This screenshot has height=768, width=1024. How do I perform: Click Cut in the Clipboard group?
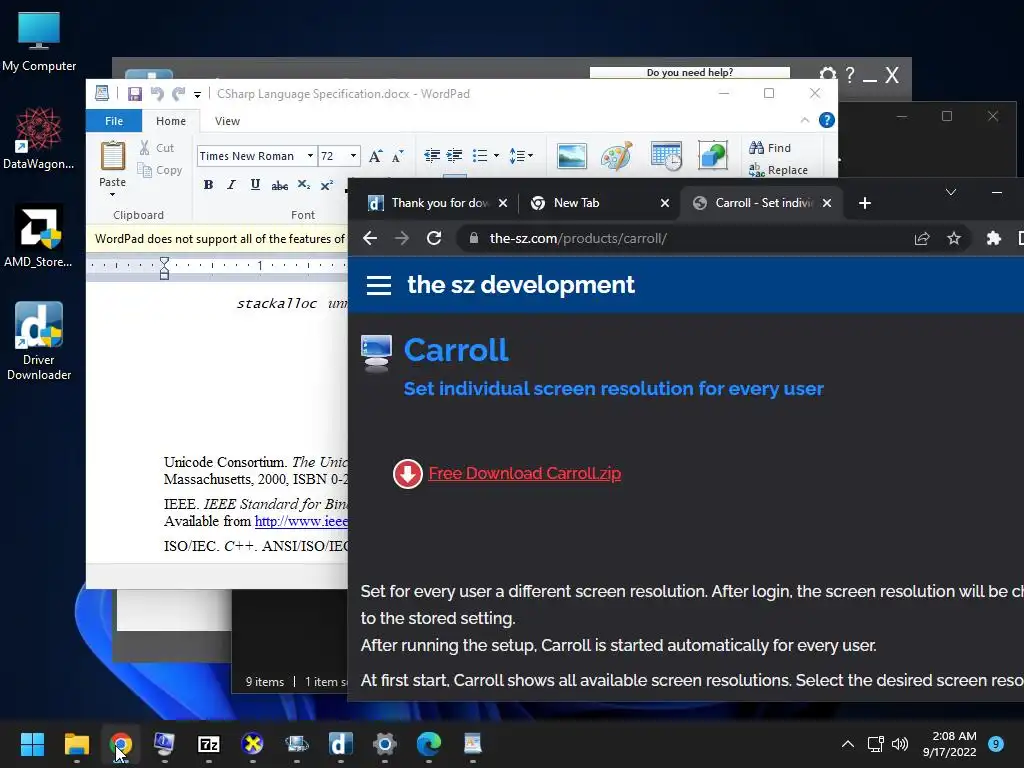(157, 148)
